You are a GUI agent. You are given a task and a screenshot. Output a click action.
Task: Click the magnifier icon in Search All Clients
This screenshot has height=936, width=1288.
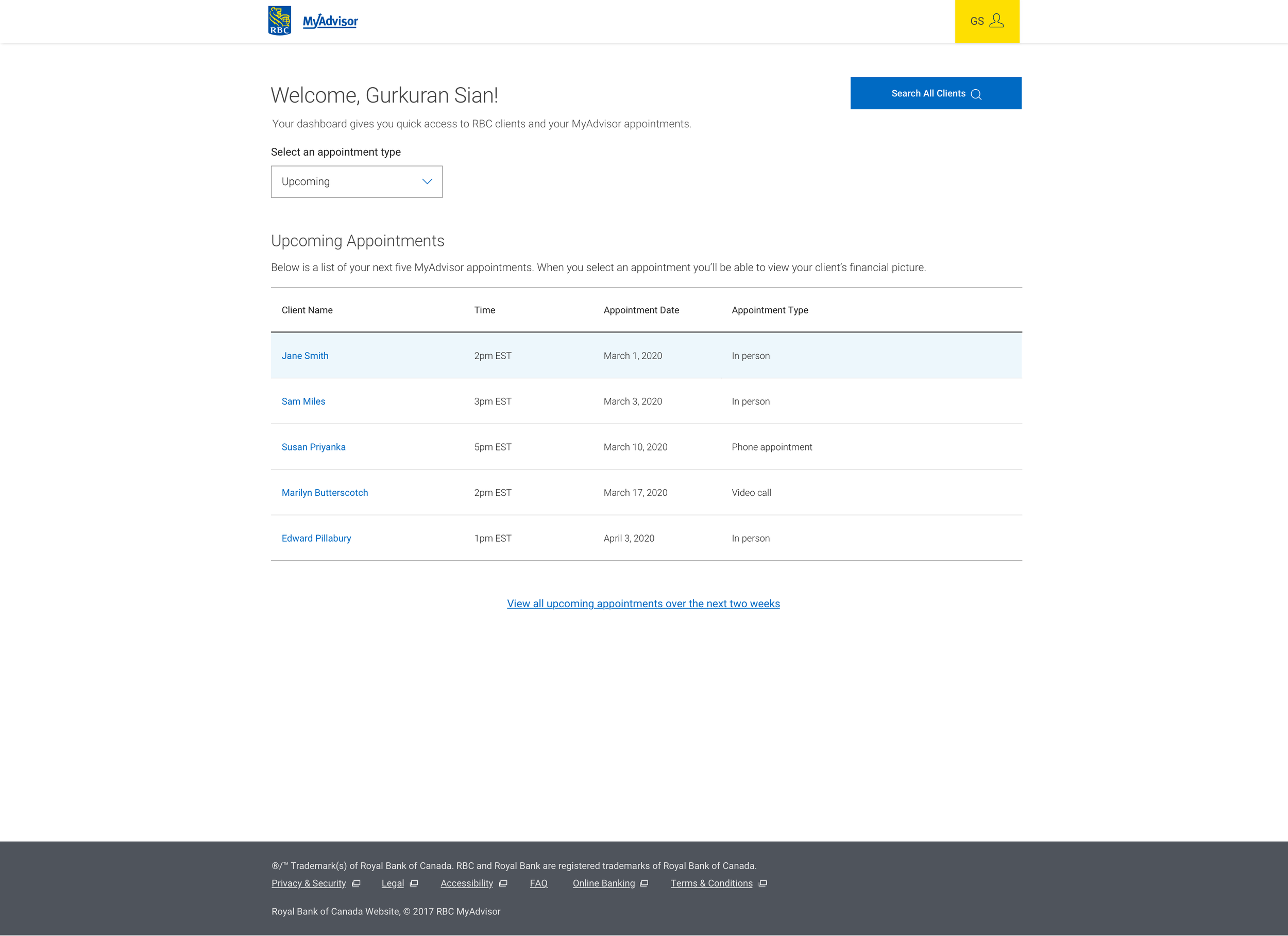pyautogui.click(x=976, y=94)
